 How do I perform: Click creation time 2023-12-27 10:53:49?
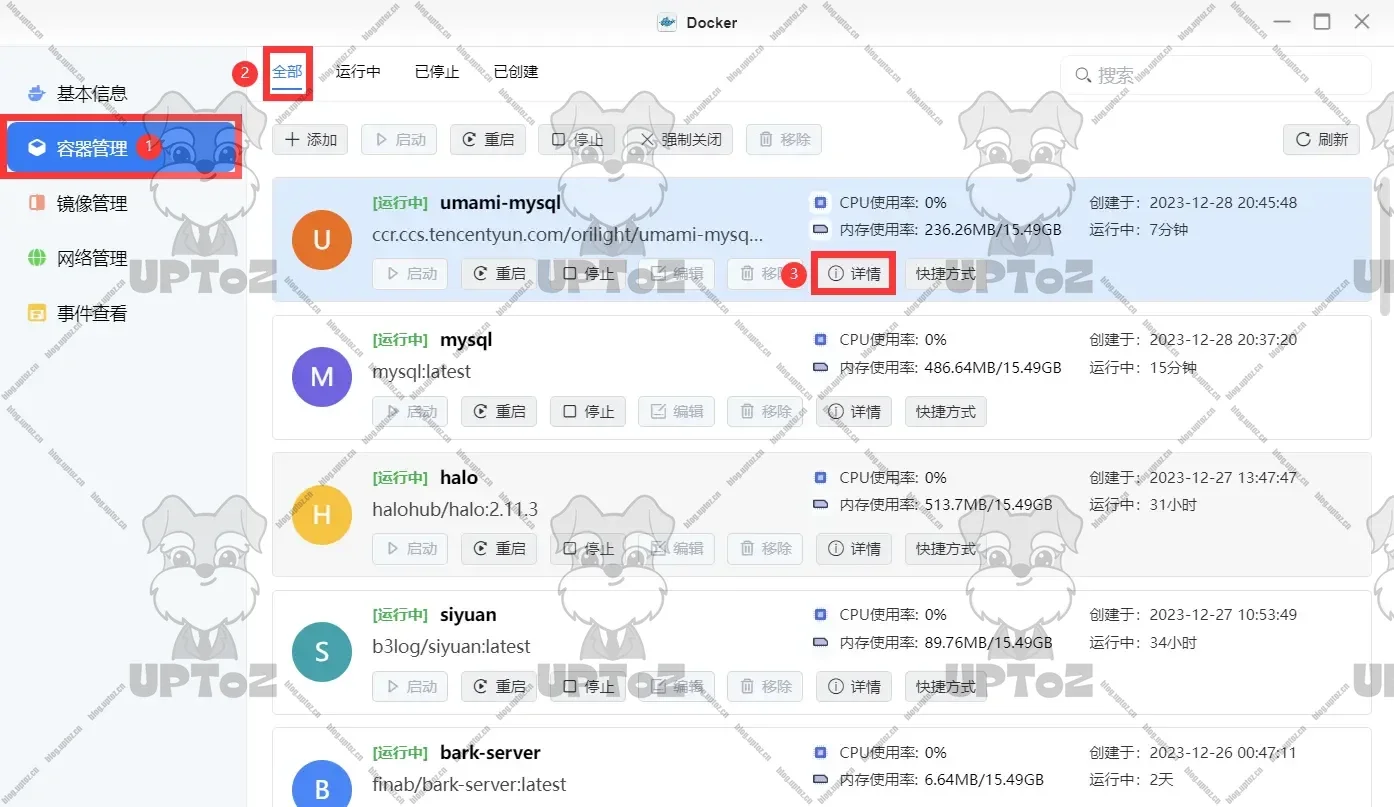click(x=1223, y=615)
